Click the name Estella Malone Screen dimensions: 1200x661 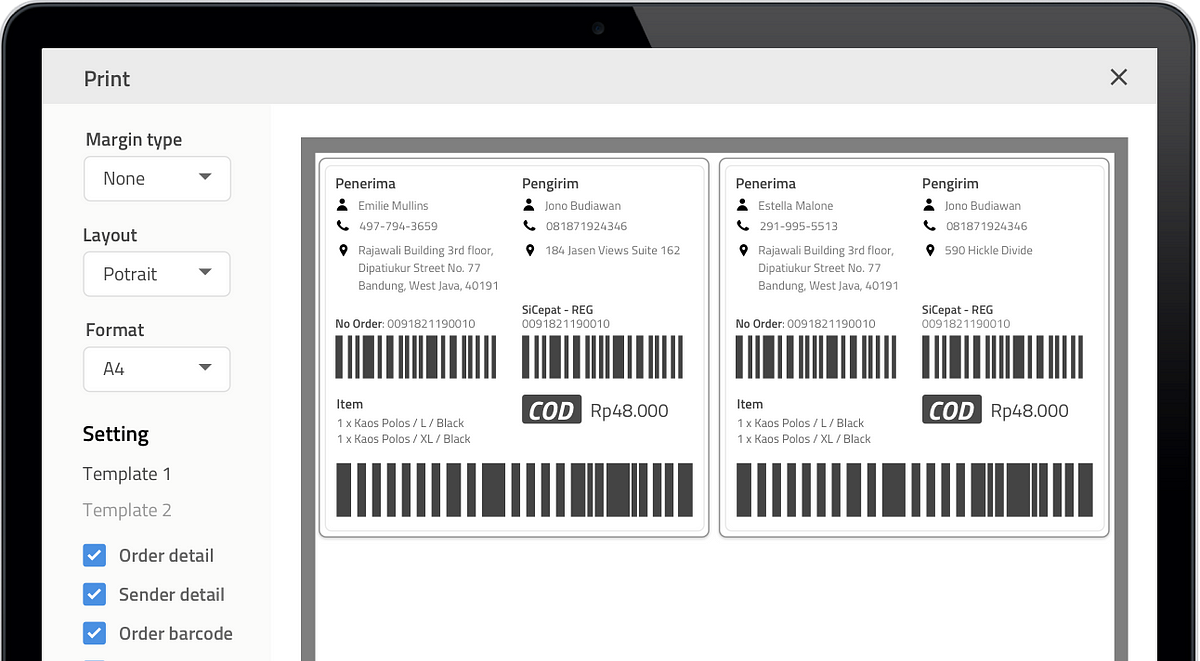tap(796, 206)
